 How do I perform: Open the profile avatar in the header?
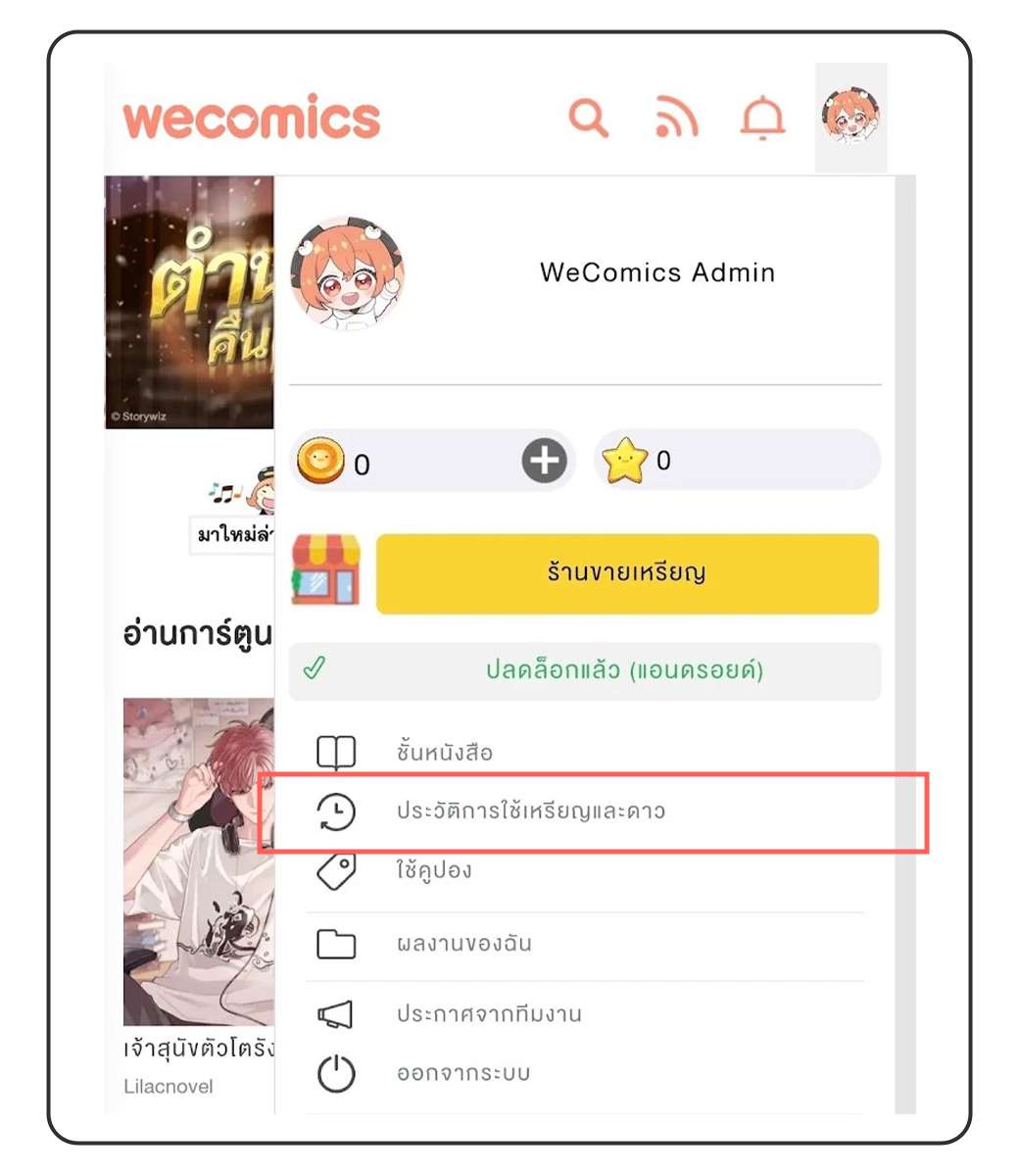(850, 118)
